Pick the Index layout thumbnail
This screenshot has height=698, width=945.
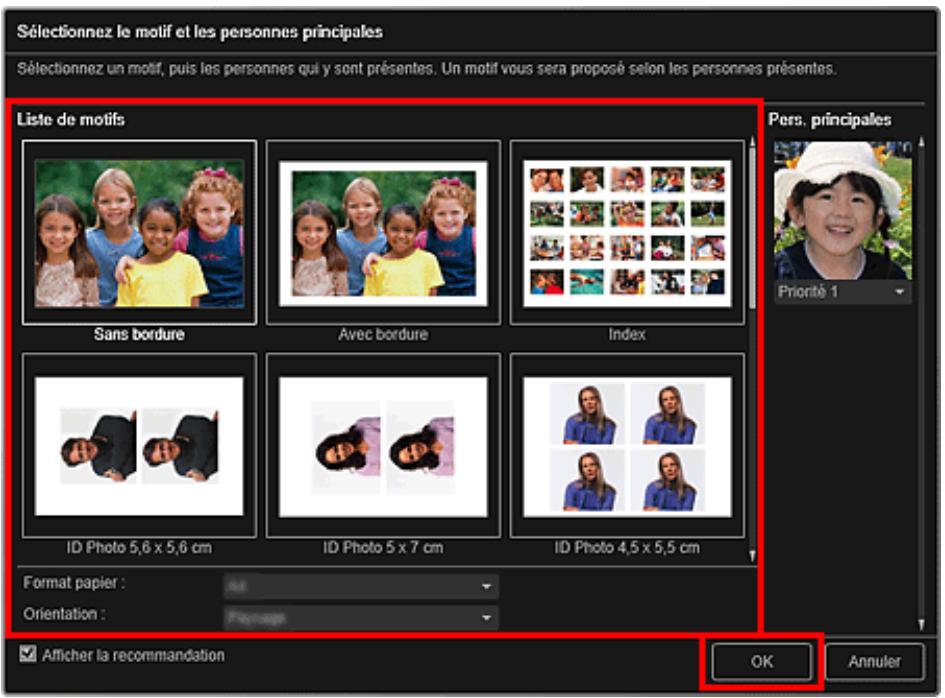(627, 232)
